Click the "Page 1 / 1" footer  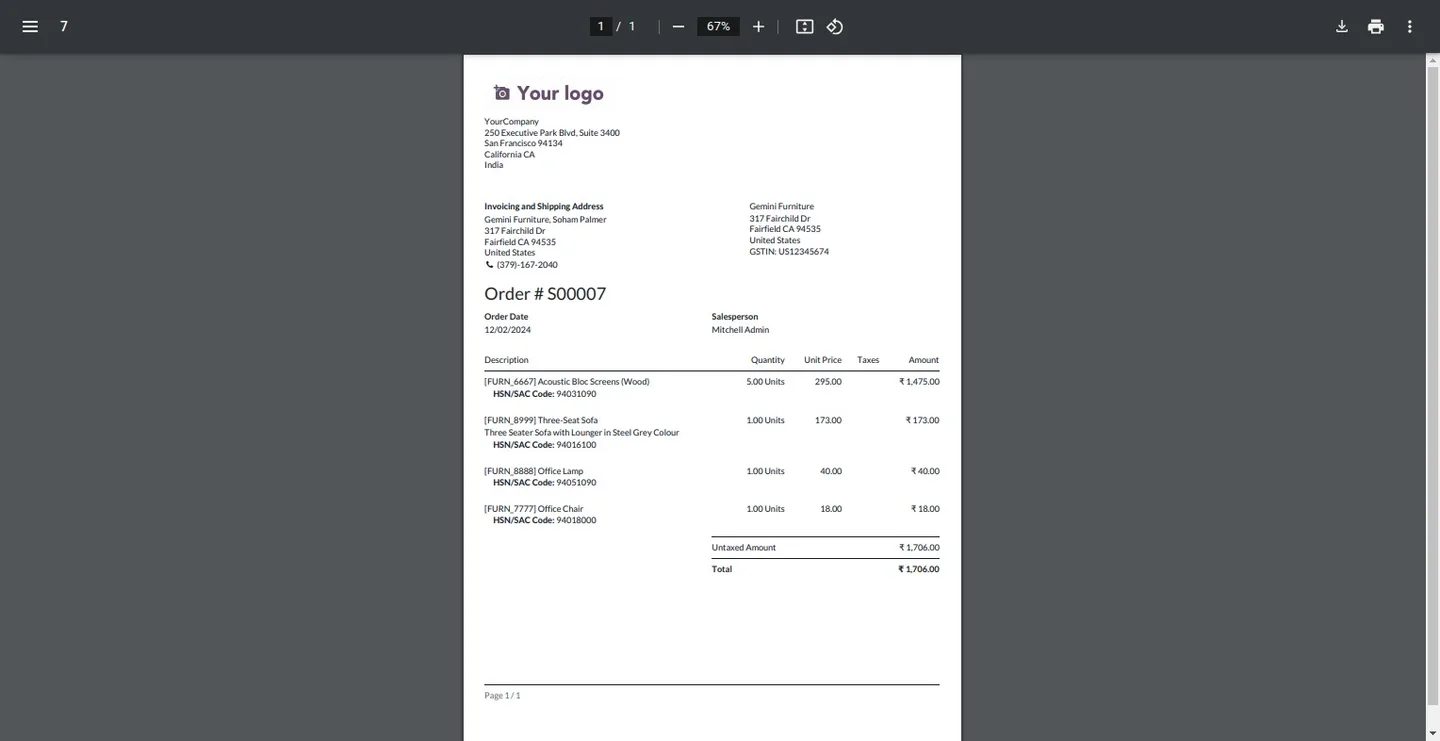pos(503,696)
